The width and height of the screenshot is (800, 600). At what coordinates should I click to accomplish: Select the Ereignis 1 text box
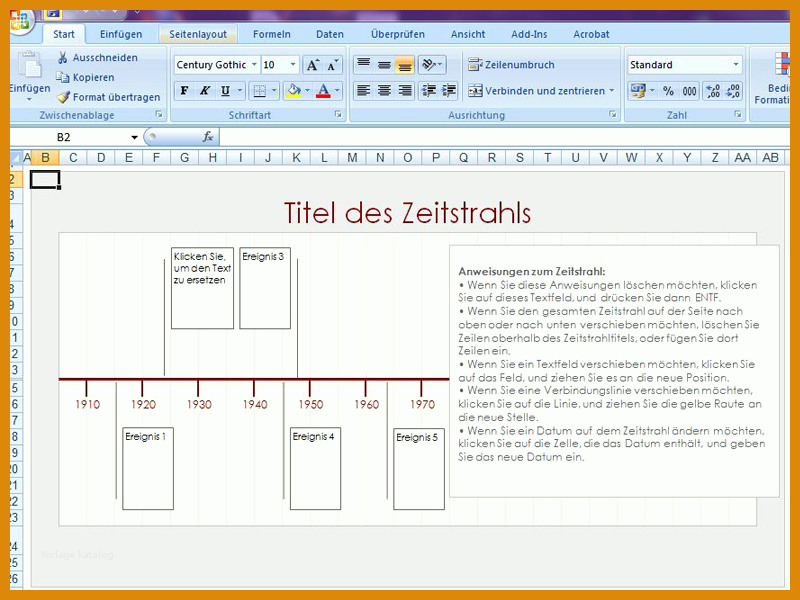click(x=148, y=468)
